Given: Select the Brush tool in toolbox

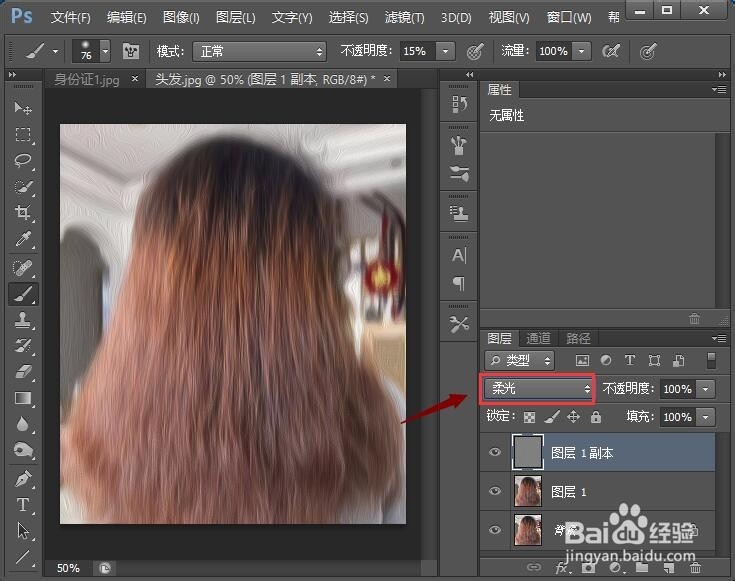Looking at the screenshot, I should coord(22,294).
